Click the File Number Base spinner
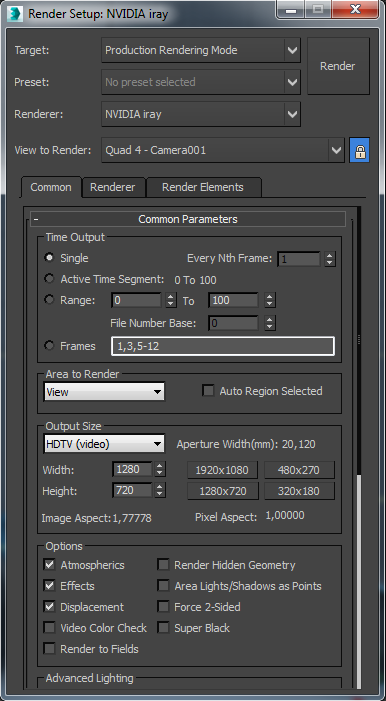This screenshot has height=701, width=386. 269,323
